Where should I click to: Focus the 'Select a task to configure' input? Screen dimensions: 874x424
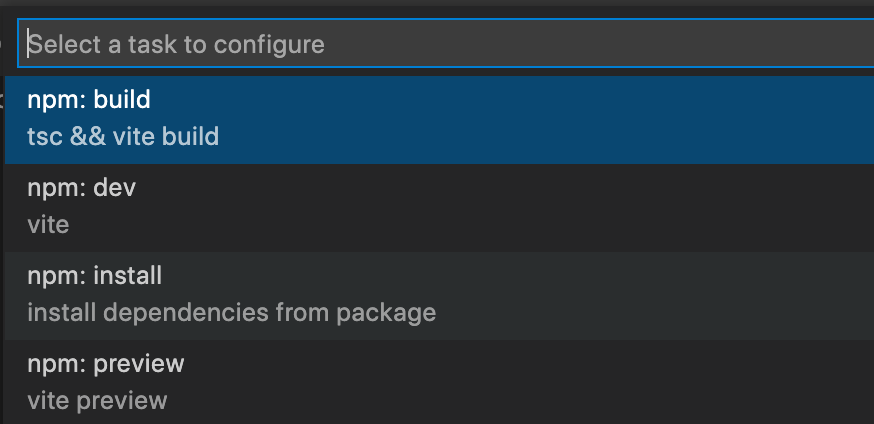click(446, 43)
